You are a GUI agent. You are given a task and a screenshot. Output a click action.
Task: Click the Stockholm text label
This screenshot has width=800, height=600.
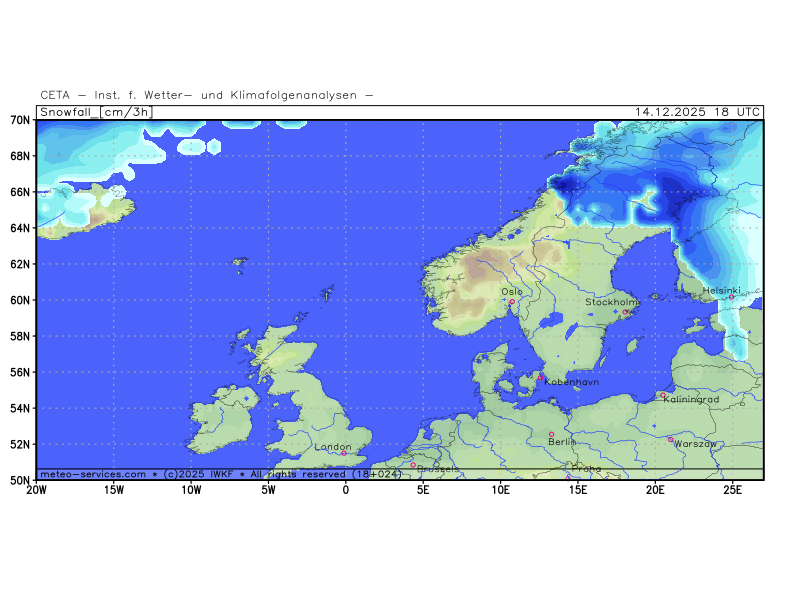[611, 302]
